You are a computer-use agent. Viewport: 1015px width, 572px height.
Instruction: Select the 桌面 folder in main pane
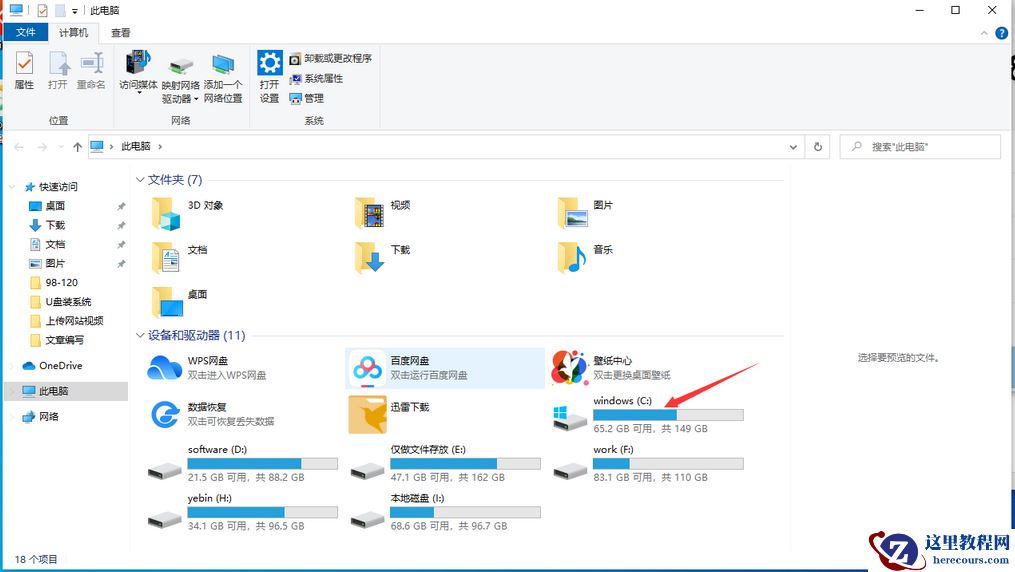point(166,302)
